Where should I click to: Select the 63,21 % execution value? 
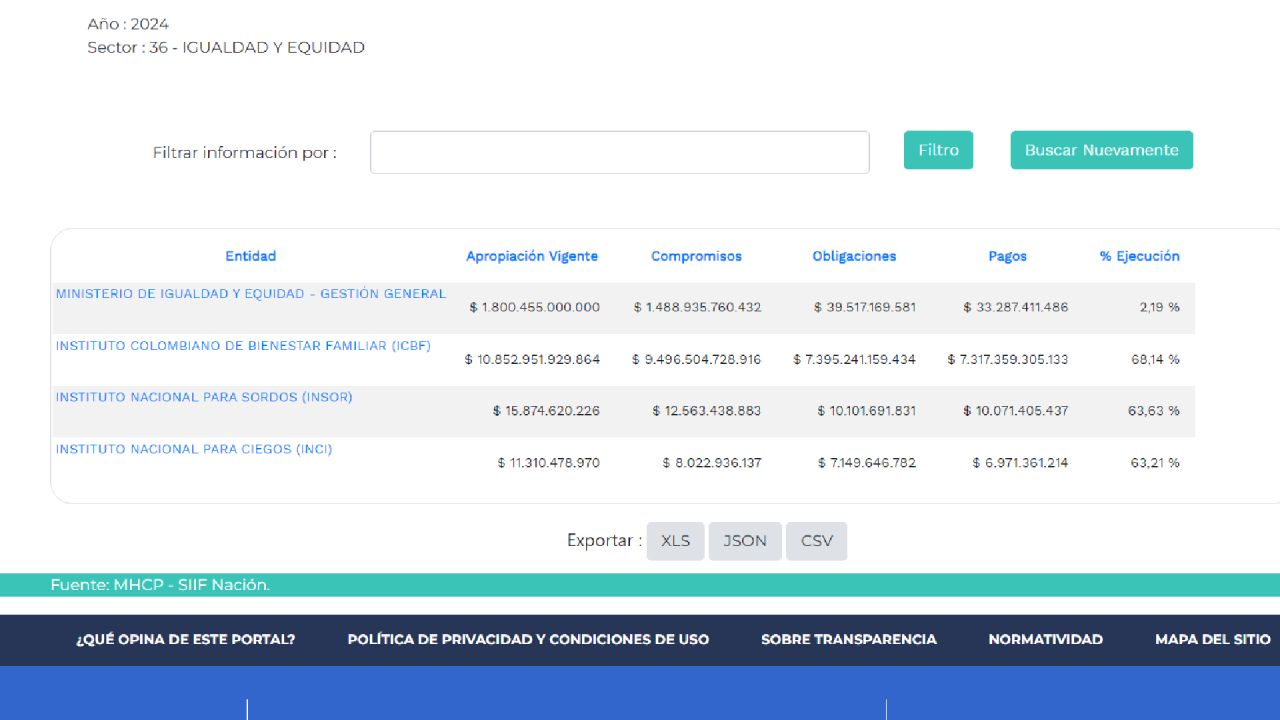click(x=1156, y=463)
